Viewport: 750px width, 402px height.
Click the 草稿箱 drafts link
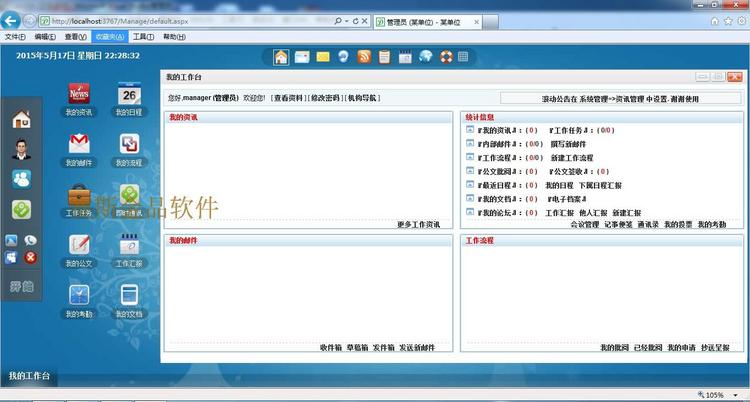tap(357, 348)
